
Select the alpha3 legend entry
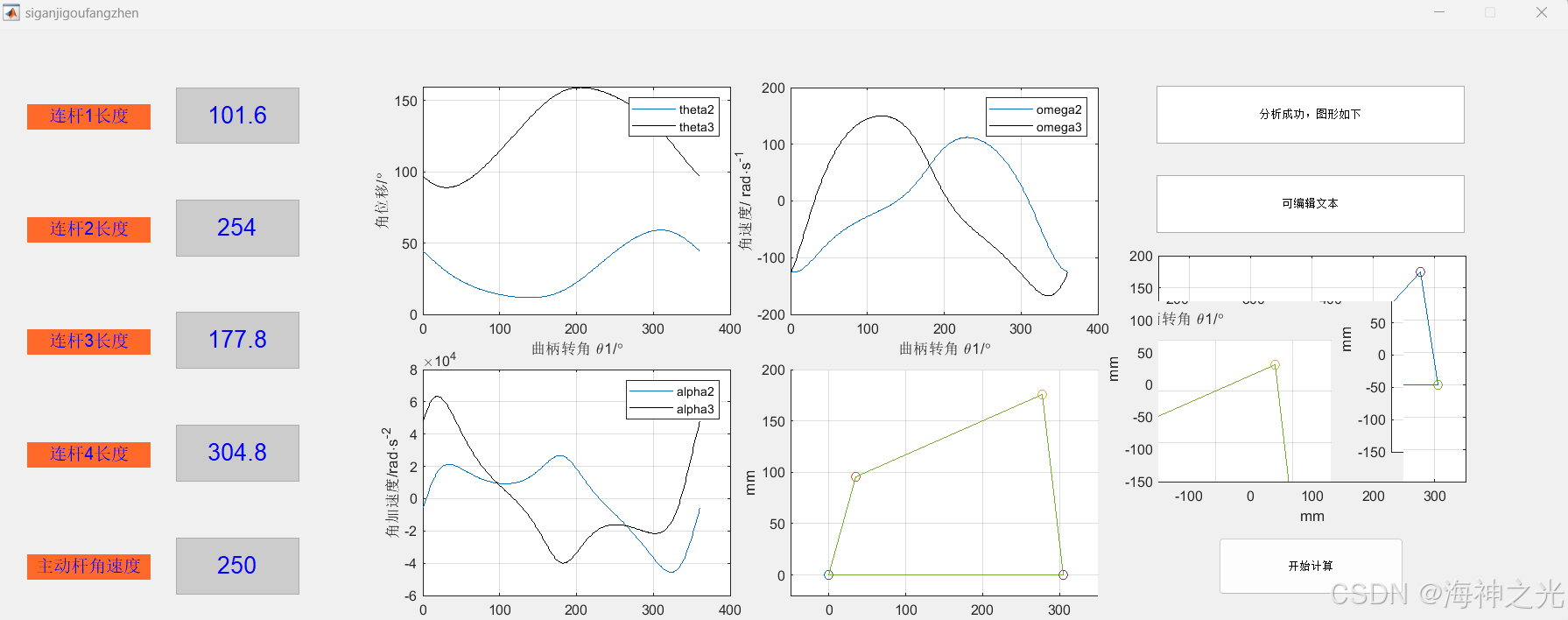672,409
